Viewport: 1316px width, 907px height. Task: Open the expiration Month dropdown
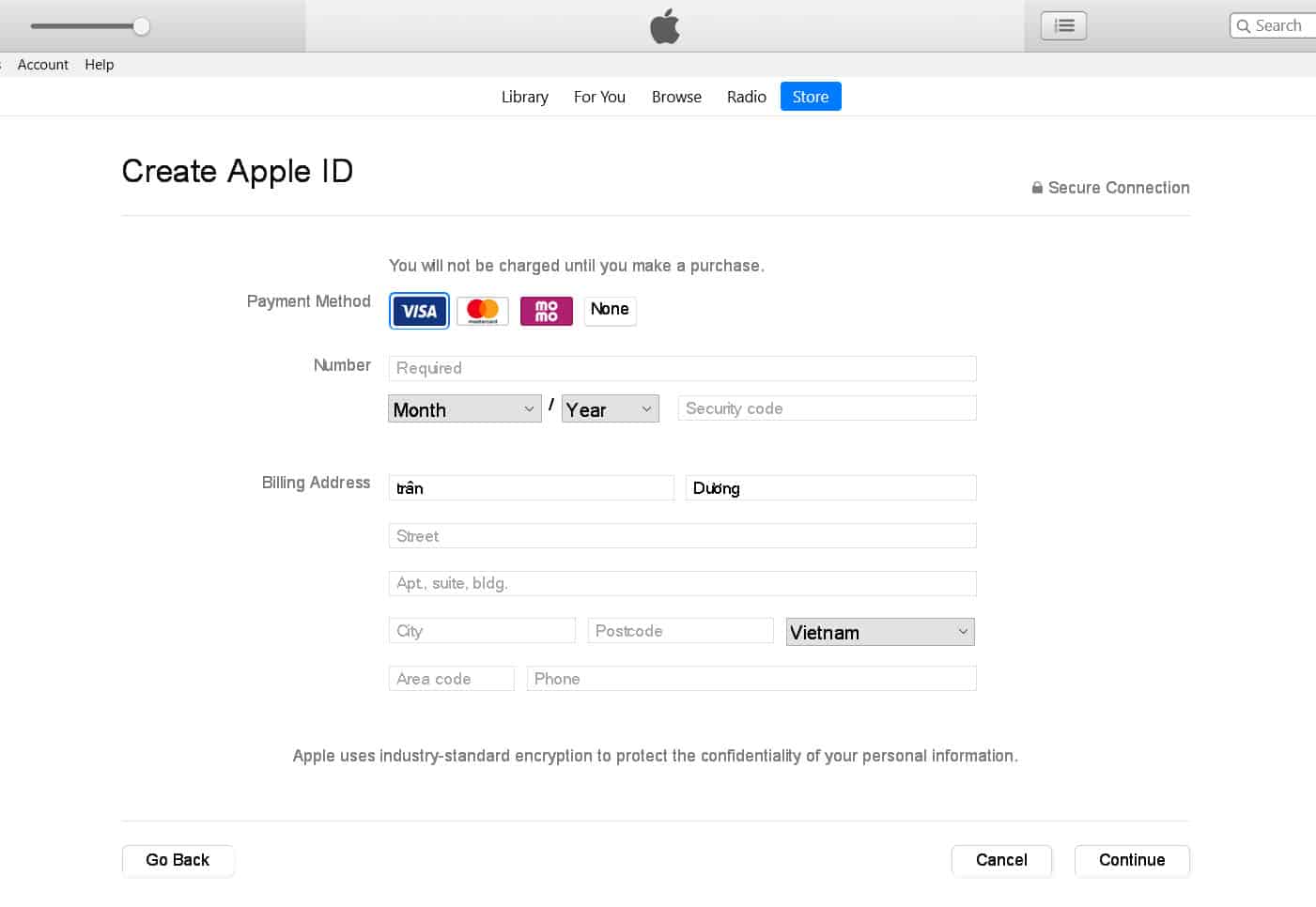click(x=464, y=409)
